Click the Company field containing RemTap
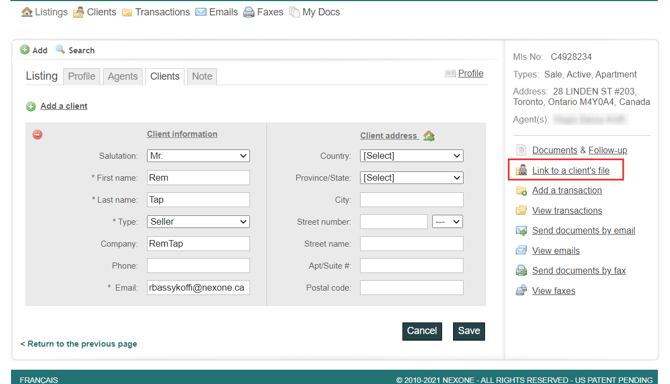 198,243
